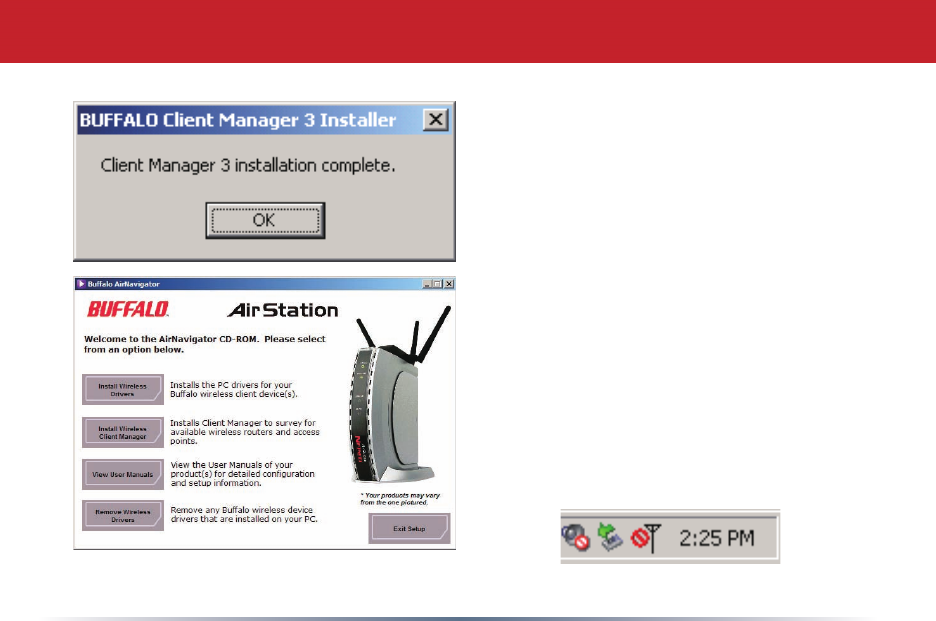Exit Setup in AirNavigator window
936x621 pixels.
pos(410,528)
